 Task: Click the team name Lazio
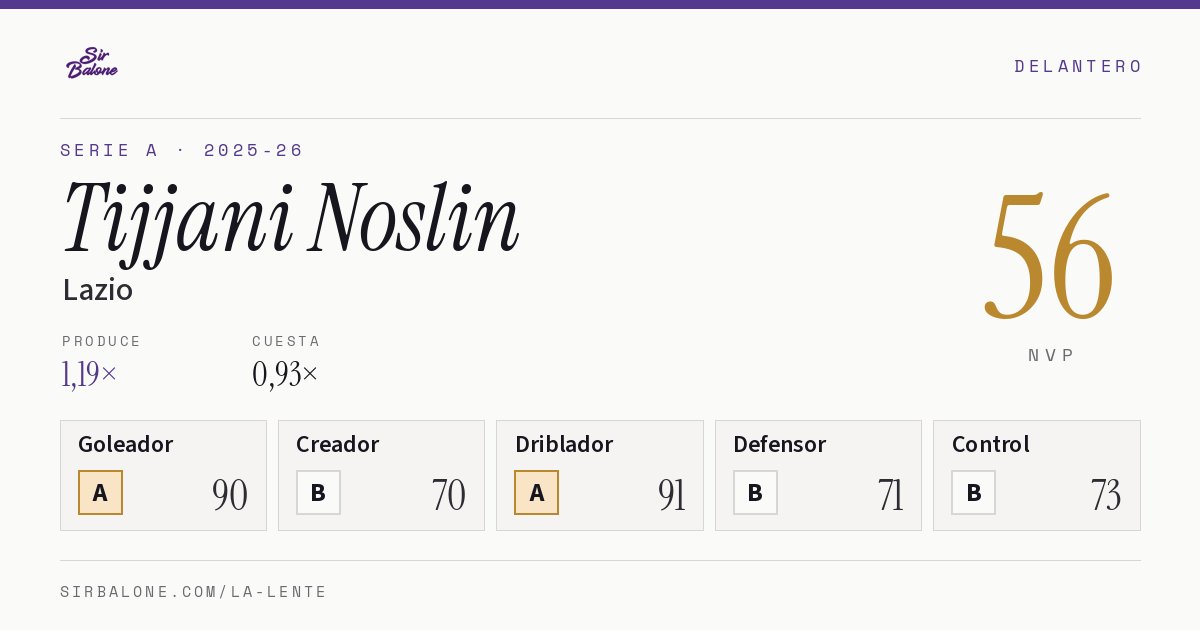pos(98,290)
